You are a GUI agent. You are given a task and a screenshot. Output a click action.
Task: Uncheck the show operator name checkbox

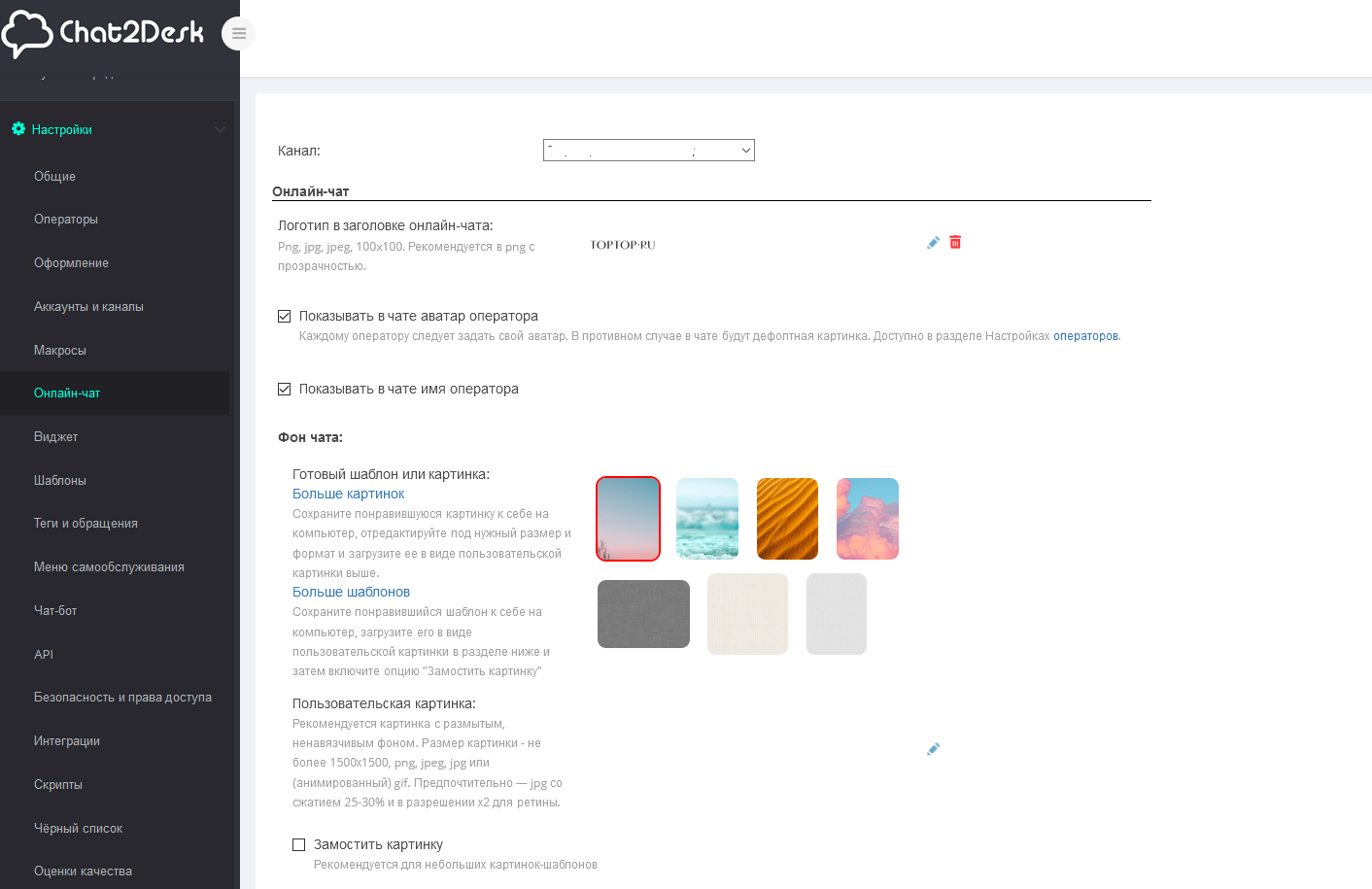click(285, 389)
